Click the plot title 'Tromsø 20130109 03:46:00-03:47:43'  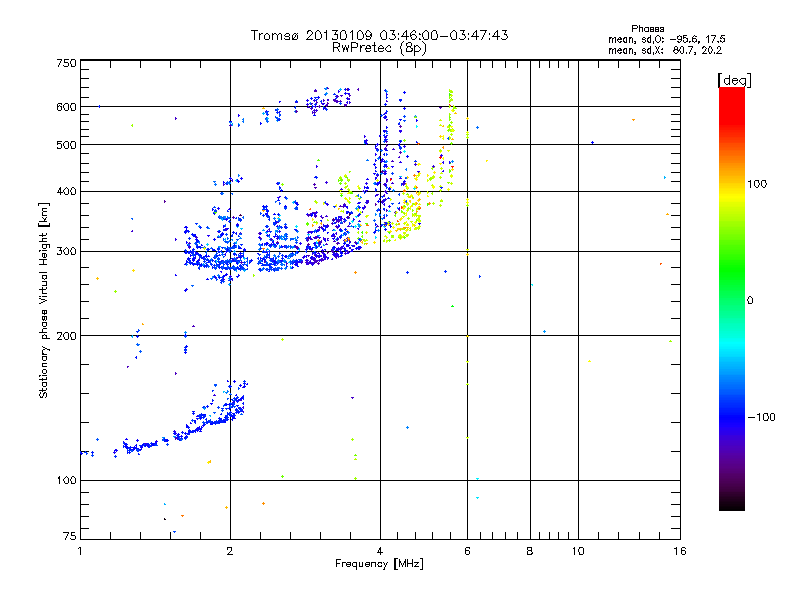379,35
